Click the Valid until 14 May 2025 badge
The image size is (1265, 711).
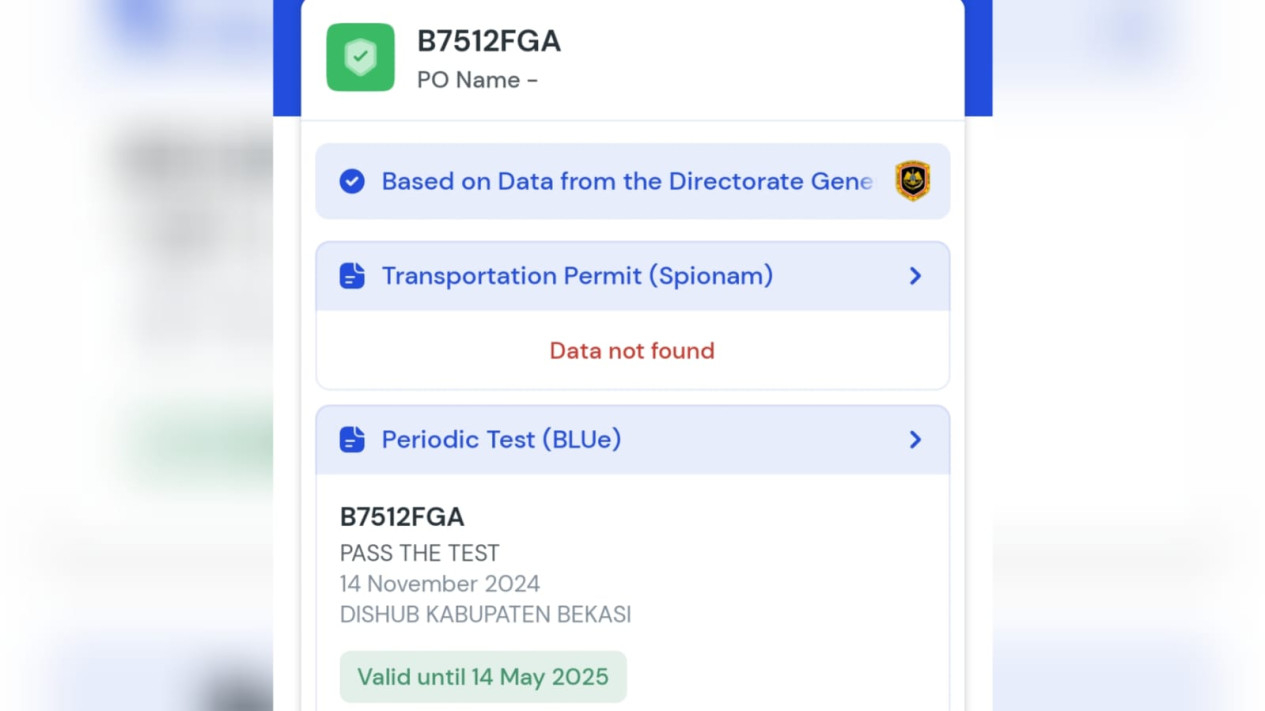pos(483,677)
